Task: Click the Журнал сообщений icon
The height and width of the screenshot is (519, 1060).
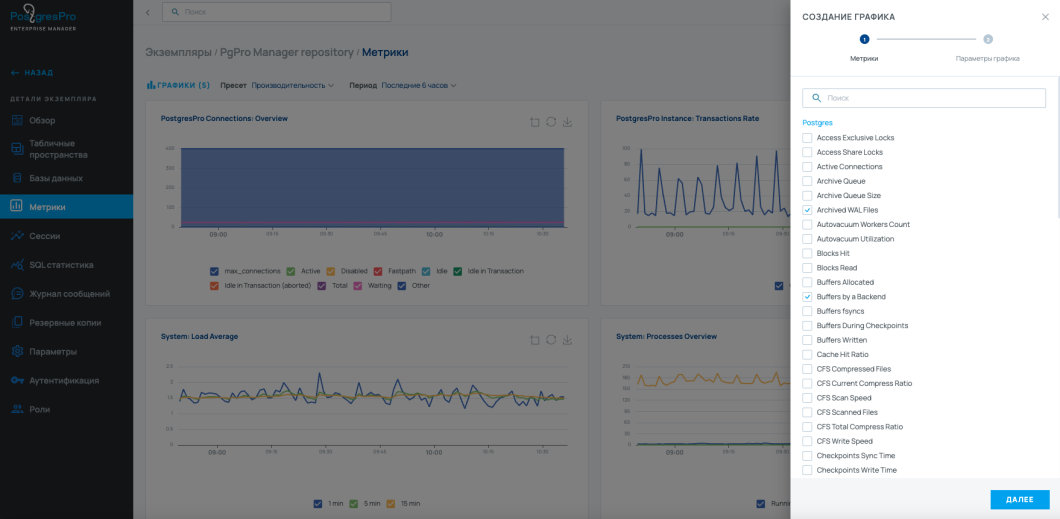Action: (18, 294)
